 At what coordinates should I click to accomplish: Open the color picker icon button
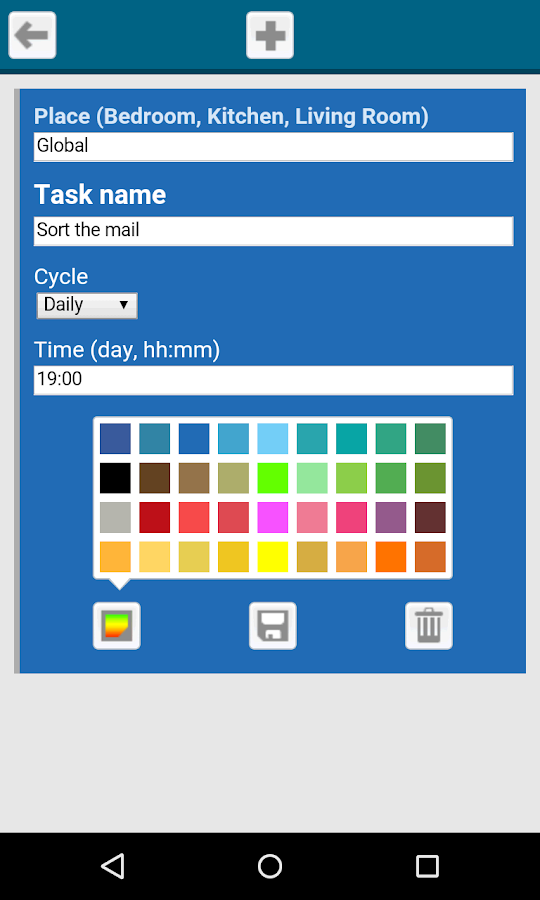tap(116, 626)
